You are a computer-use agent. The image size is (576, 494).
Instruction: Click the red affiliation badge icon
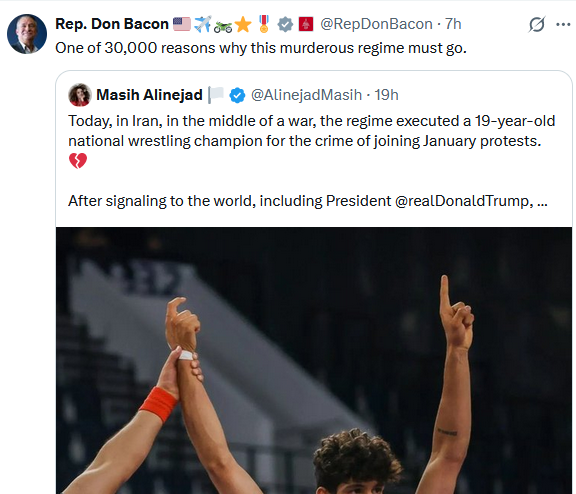point(306,24)
